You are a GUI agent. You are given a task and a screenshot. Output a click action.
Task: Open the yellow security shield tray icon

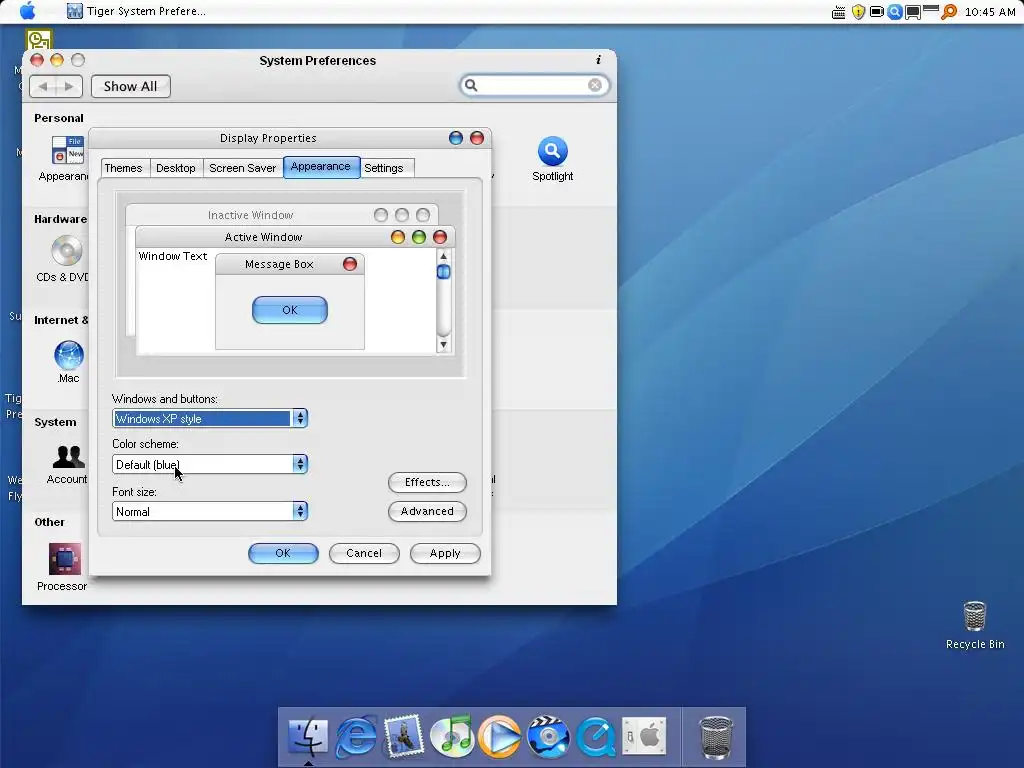pyautogui.click(x=858, y=12)
